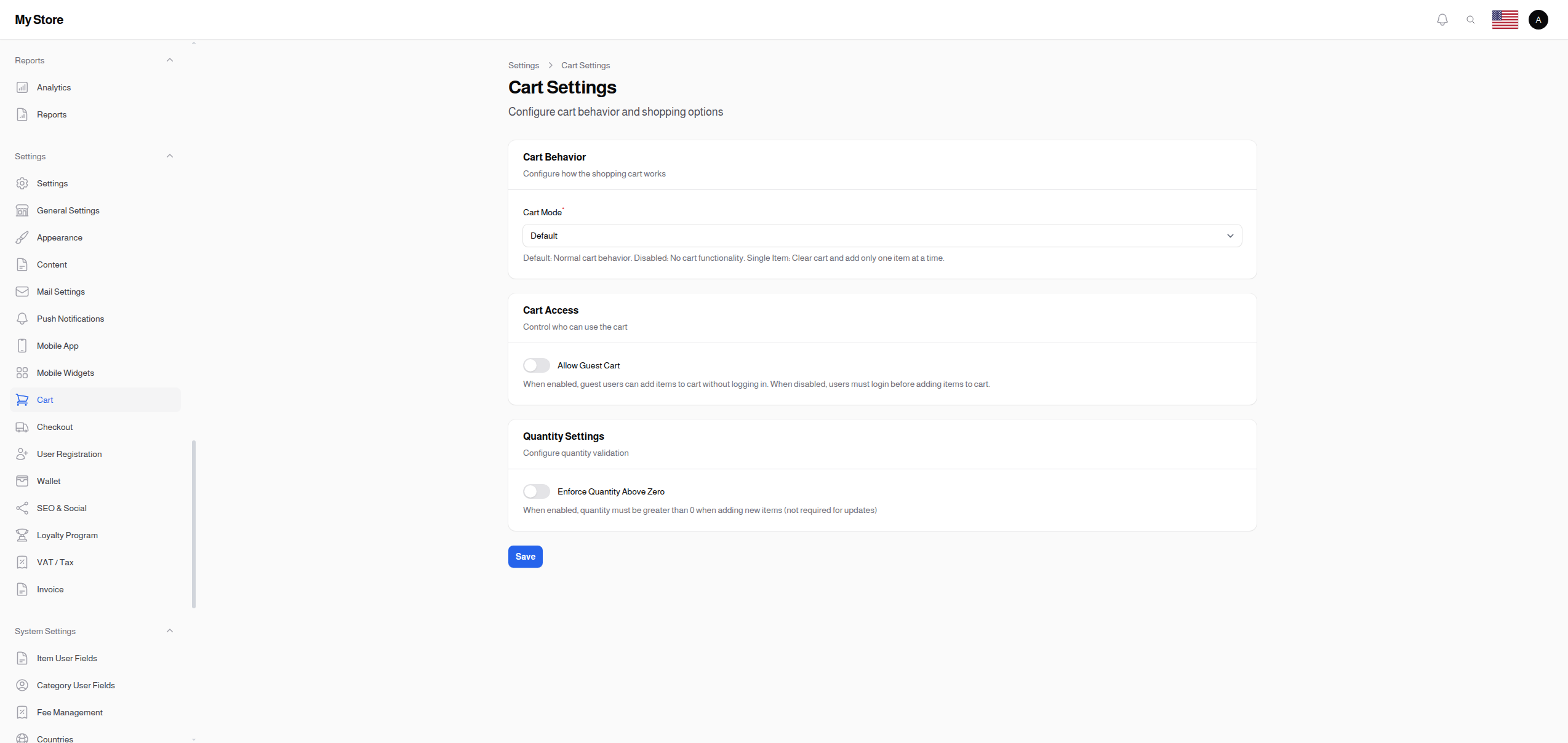This screenshot has width=1568, height=743.
Task: Click the SEO & Social share icon
Action: 22,508
